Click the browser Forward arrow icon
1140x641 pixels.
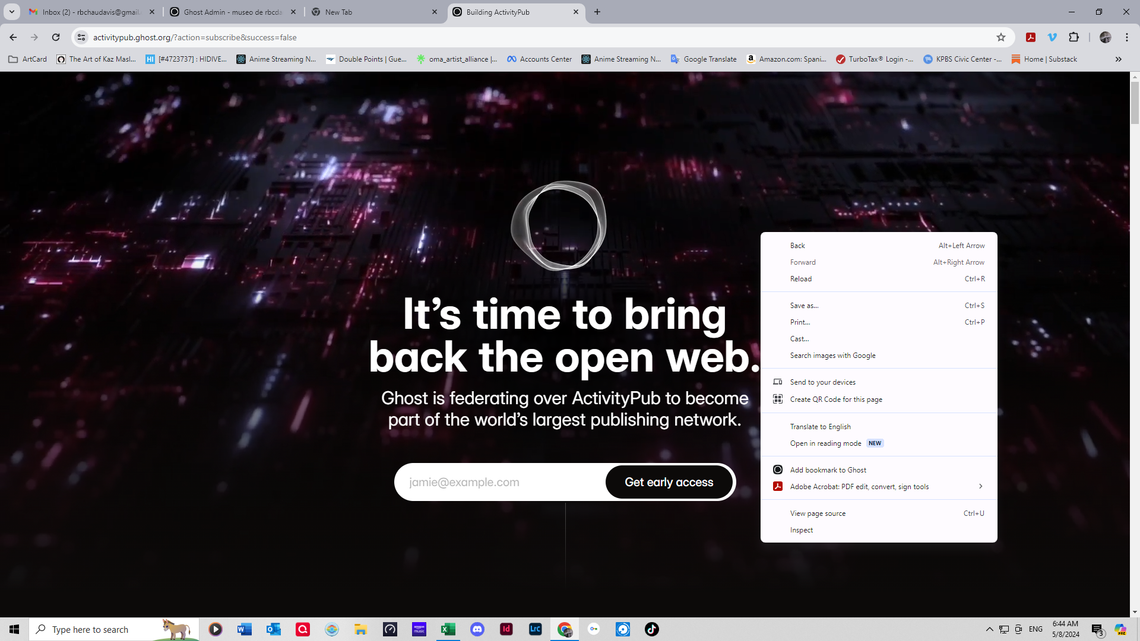coord(34,37)
